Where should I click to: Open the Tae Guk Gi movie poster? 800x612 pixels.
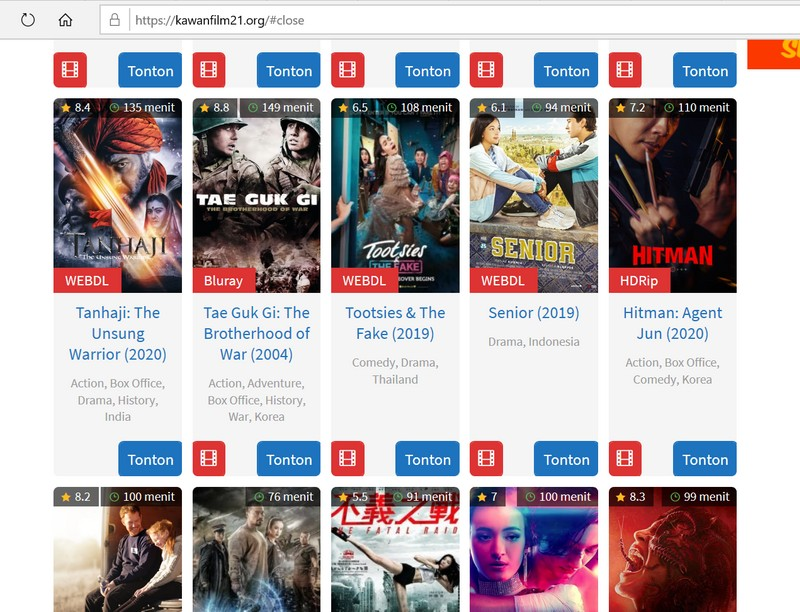(x=257, y=195)
